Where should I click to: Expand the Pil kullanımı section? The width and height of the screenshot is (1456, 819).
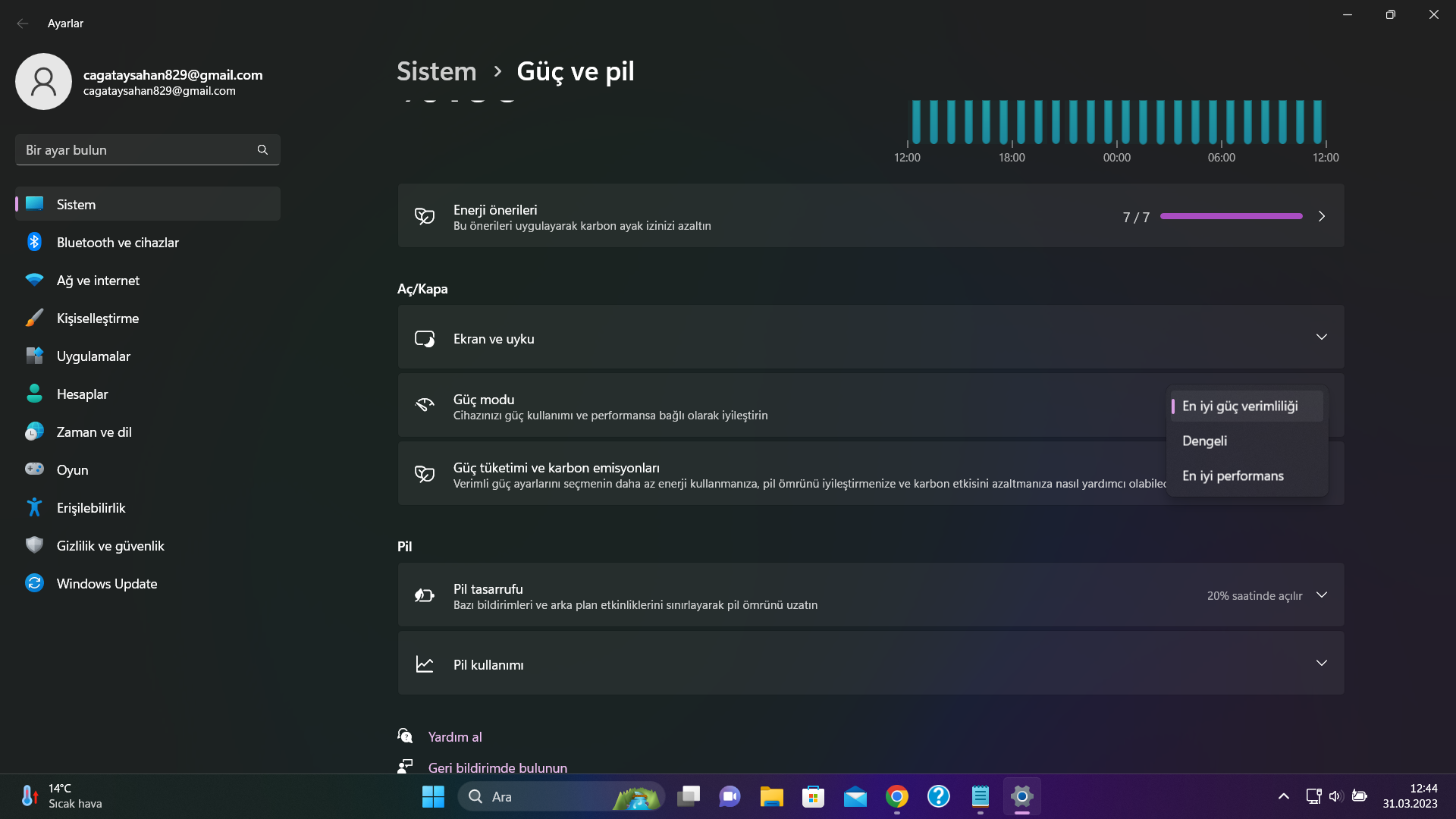tap(1321, 664)
